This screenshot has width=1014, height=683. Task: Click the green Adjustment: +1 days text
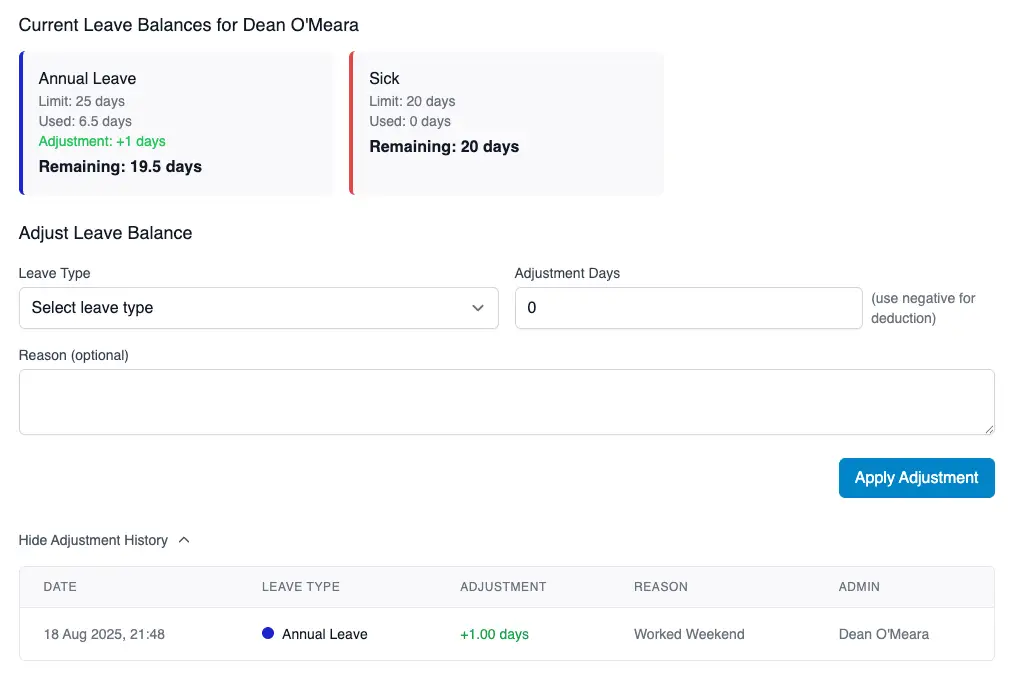pyautogui.click(x=102, y=141)
